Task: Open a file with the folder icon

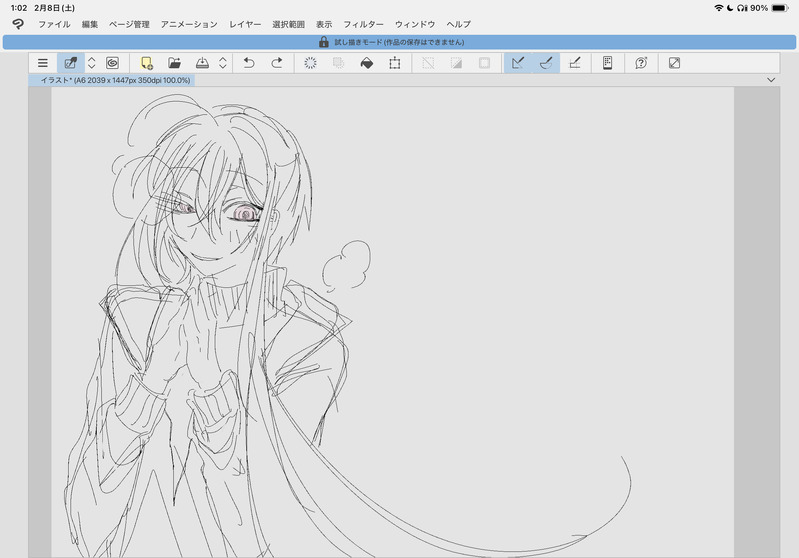Action: 174,63
